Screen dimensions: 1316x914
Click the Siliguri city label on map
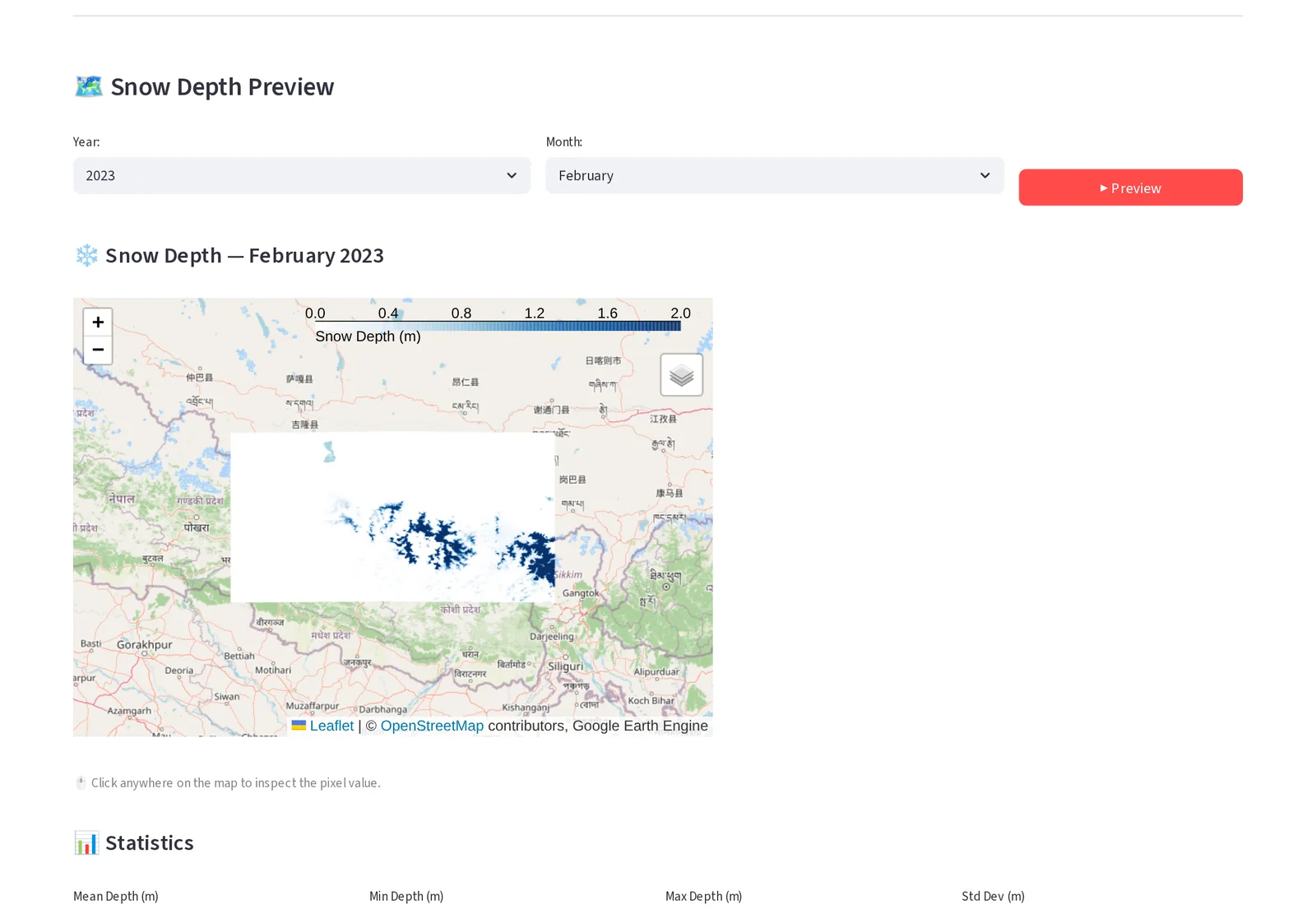click(x=566, y=666)
